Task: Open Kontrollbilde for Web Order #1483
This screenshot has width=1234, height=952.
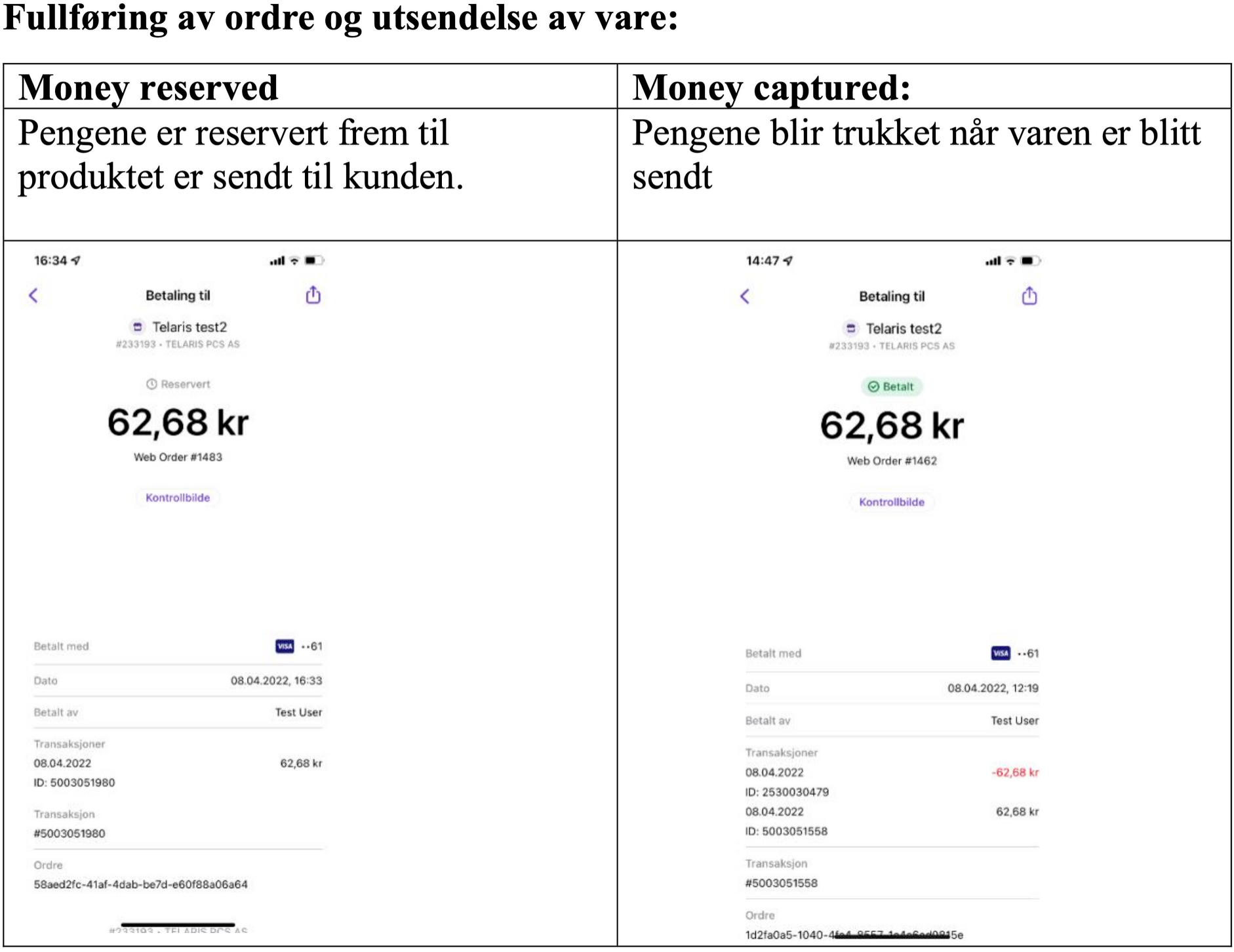Action: (178, 498)
